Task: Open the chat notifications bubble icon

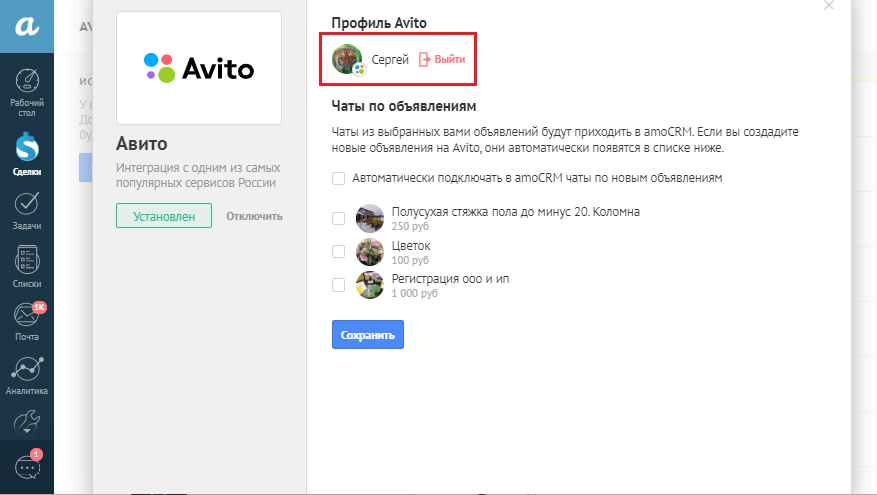Action: [27, 466]
